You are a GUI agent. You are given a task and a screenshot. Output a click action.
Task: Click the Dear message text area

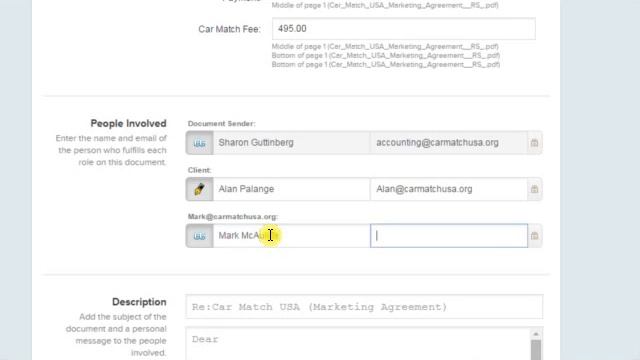358,344
